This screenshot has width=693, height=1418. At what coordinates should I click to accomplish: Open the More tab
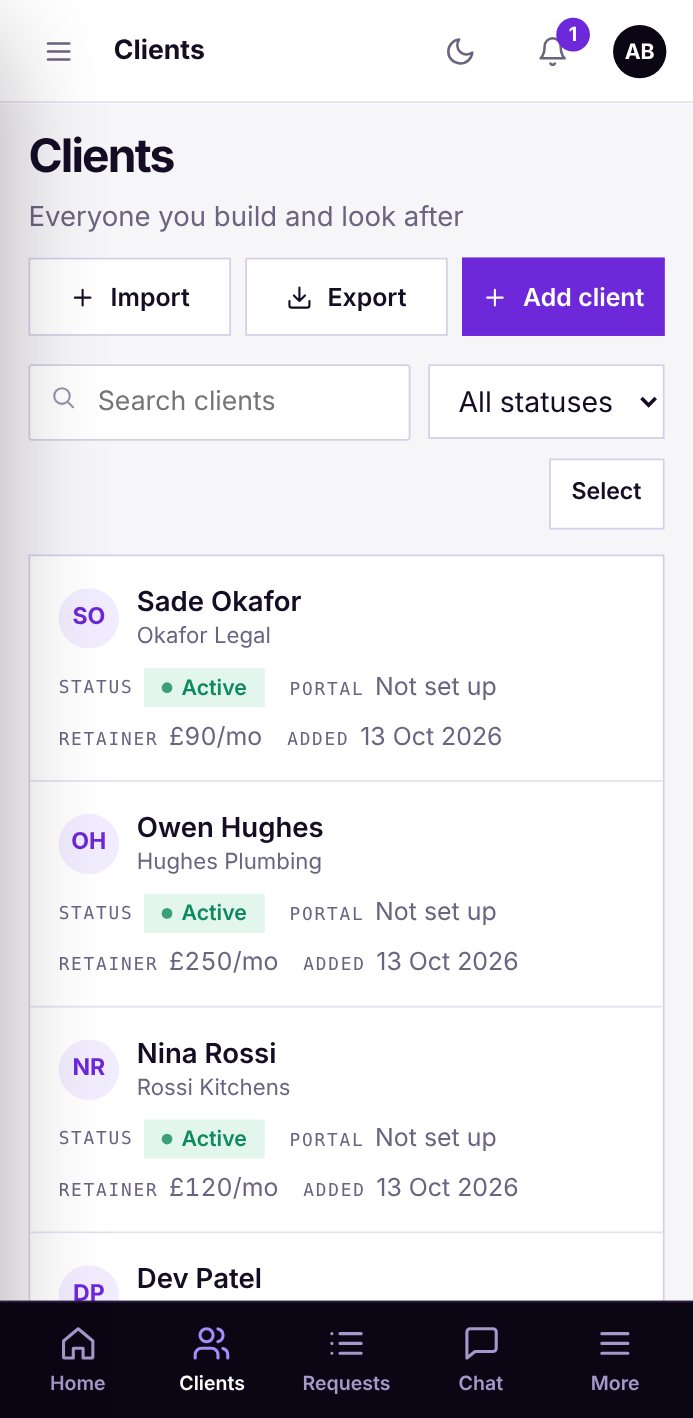(x=615, y=1360)
